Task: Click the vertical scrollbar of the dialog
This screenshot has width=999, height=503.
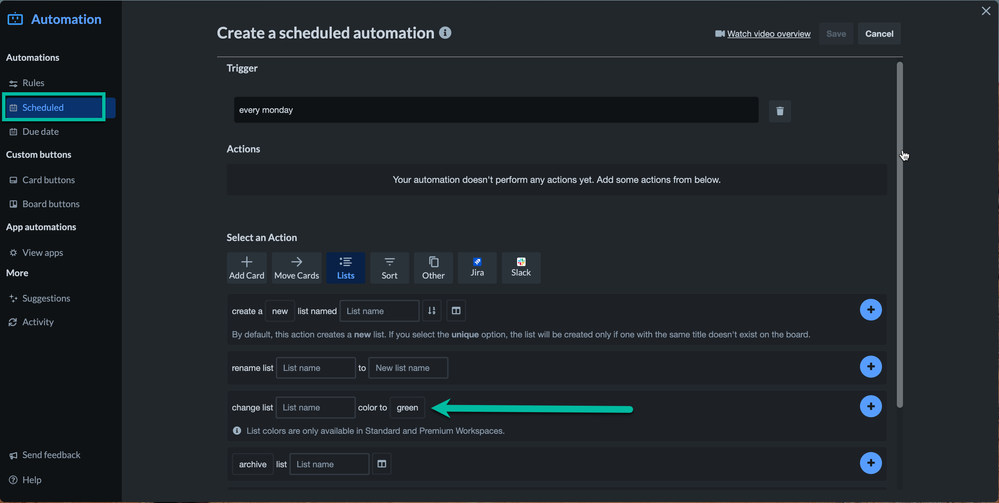Action: (900, 235)
